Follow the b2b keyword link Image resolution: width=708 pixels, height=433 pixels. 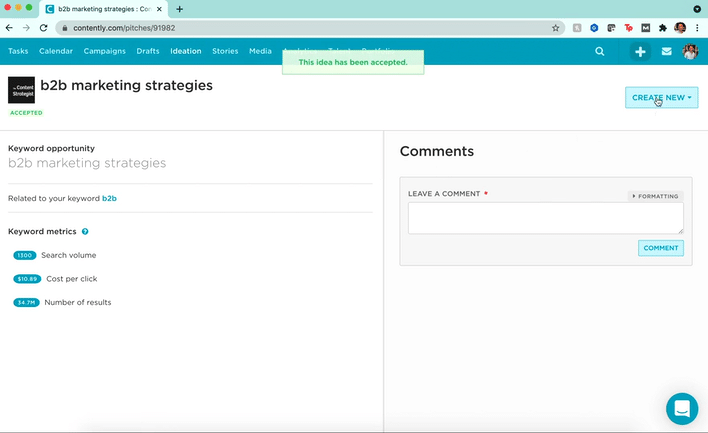(109, 198)
